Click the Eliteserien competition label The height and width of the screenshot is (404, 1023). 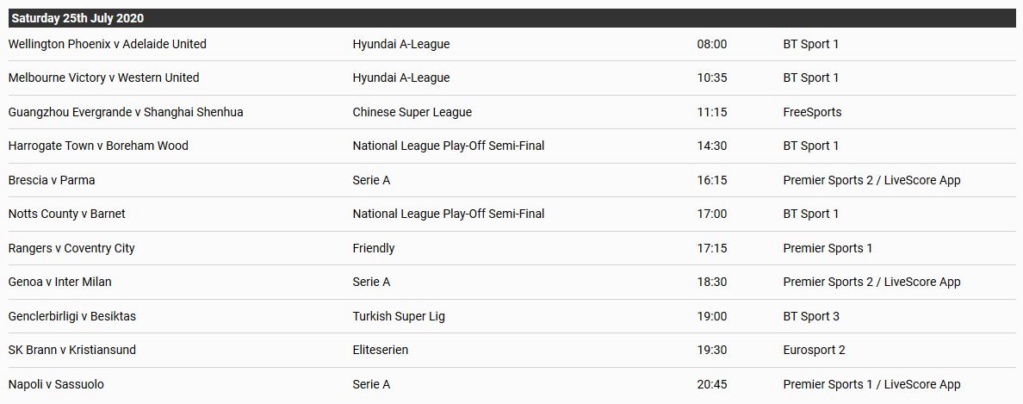(x=380, y=350)
